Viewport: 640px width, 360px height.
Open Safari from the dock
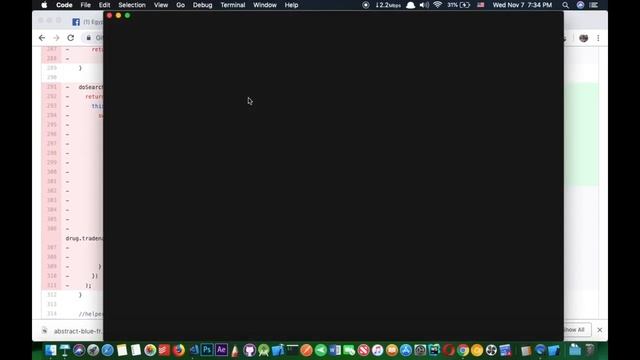pyautogui.click(x=107, y=350)
